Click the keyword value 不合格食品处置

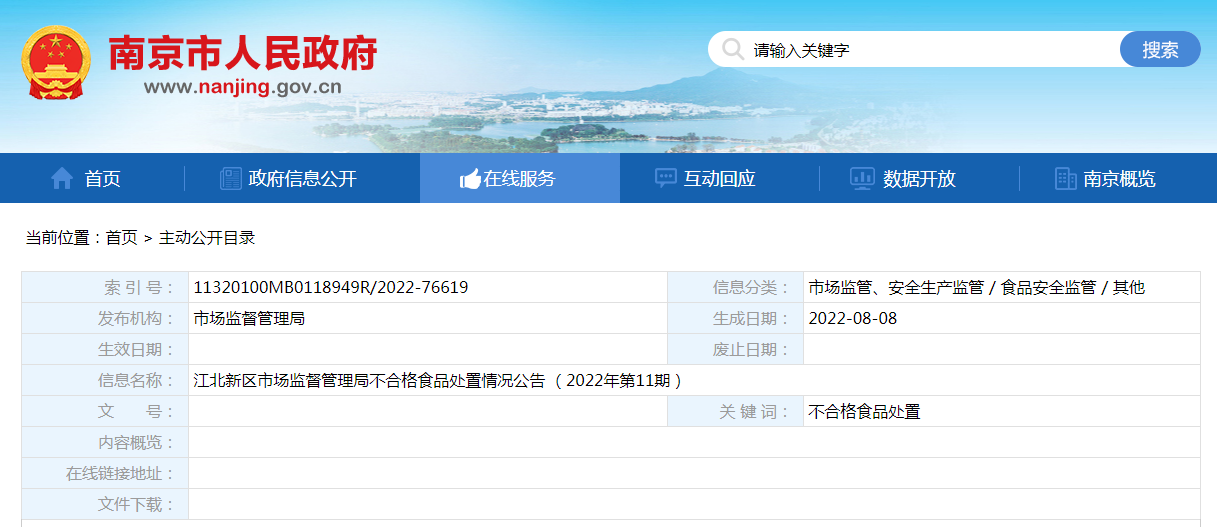(x=864, y=412)
